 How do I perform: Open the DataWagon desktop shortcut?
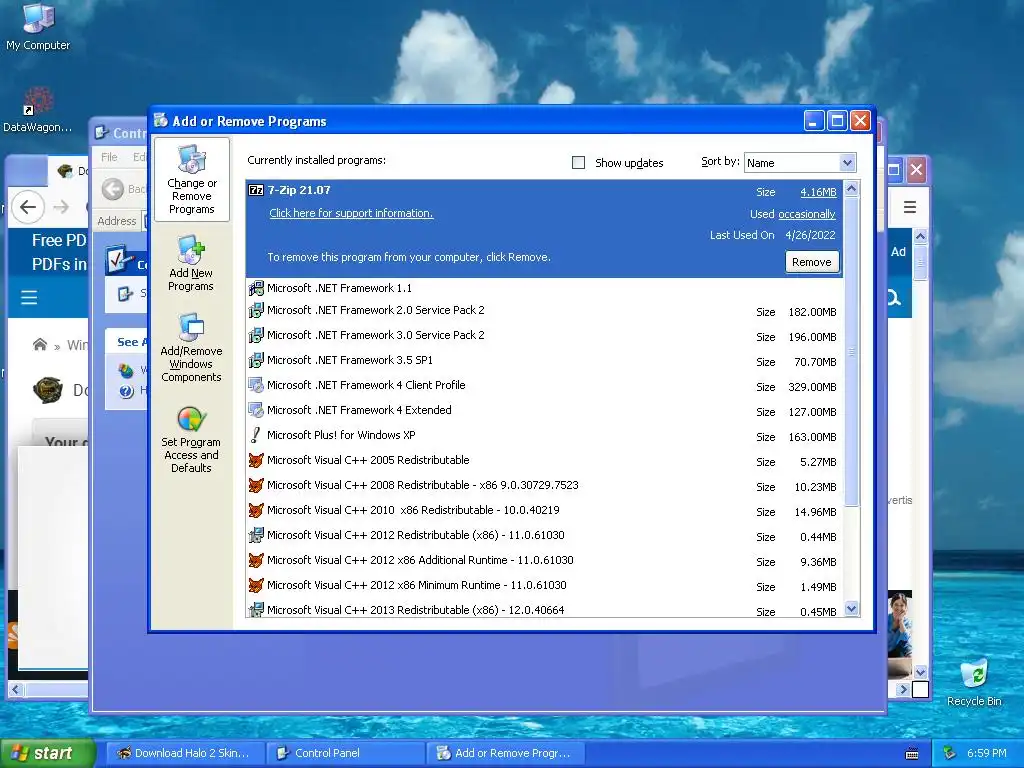pos(37,110)
